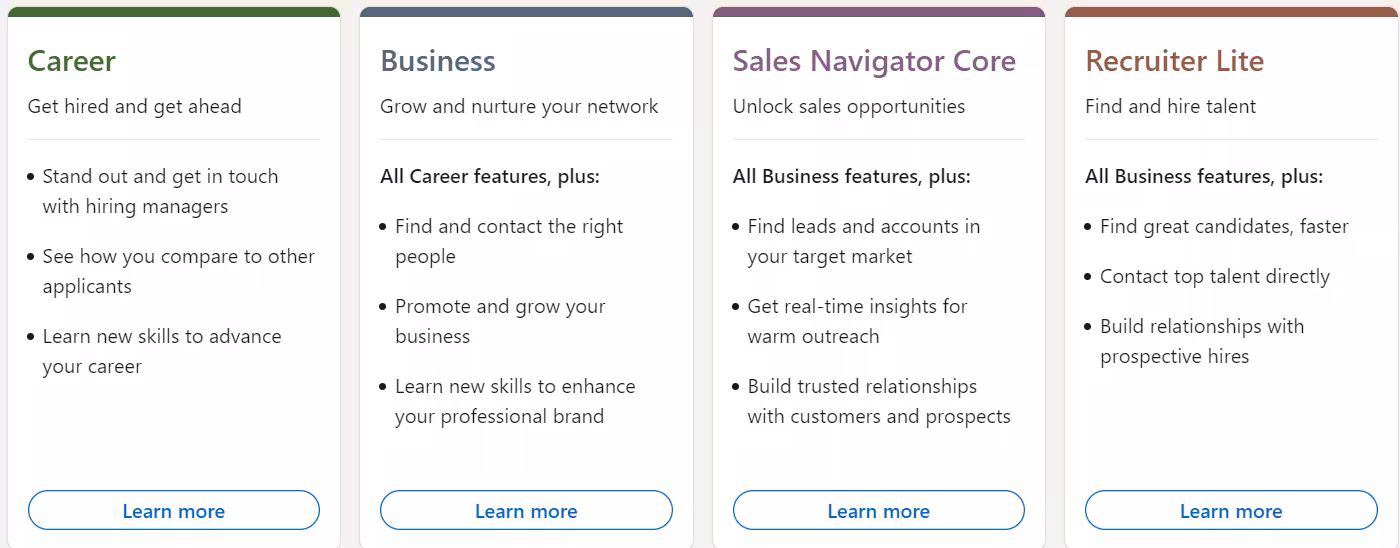Click "Contact top talent directly" bullet
The width and height of the screenshot is (1400, 548).
(x=1215, y=276)
